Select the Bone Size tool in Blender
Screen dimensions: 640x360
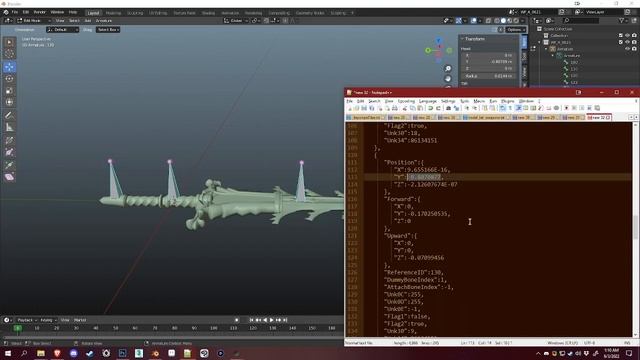9,152
